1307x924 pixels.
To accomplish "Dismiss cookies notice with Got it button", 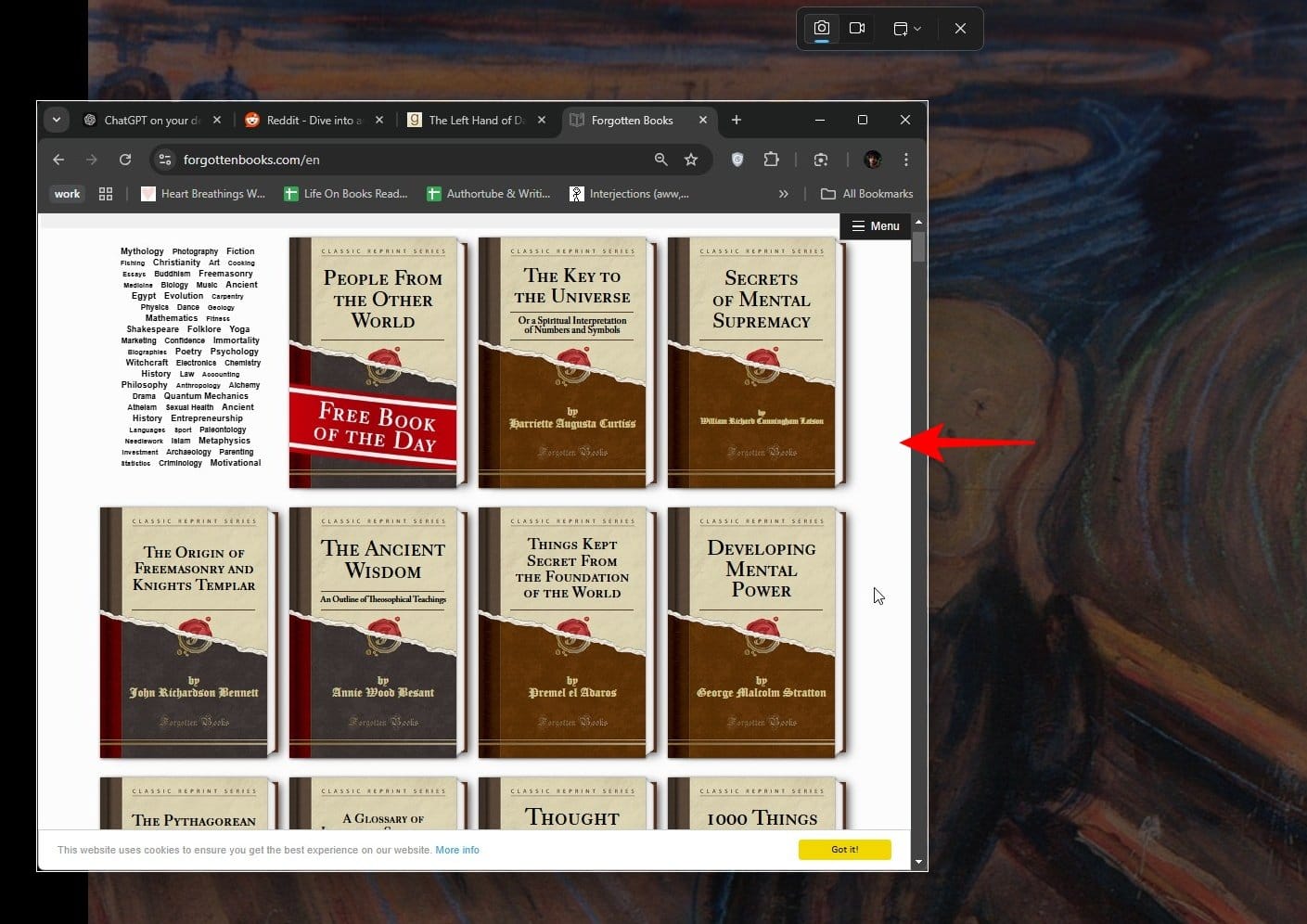I will click(843, 849).
